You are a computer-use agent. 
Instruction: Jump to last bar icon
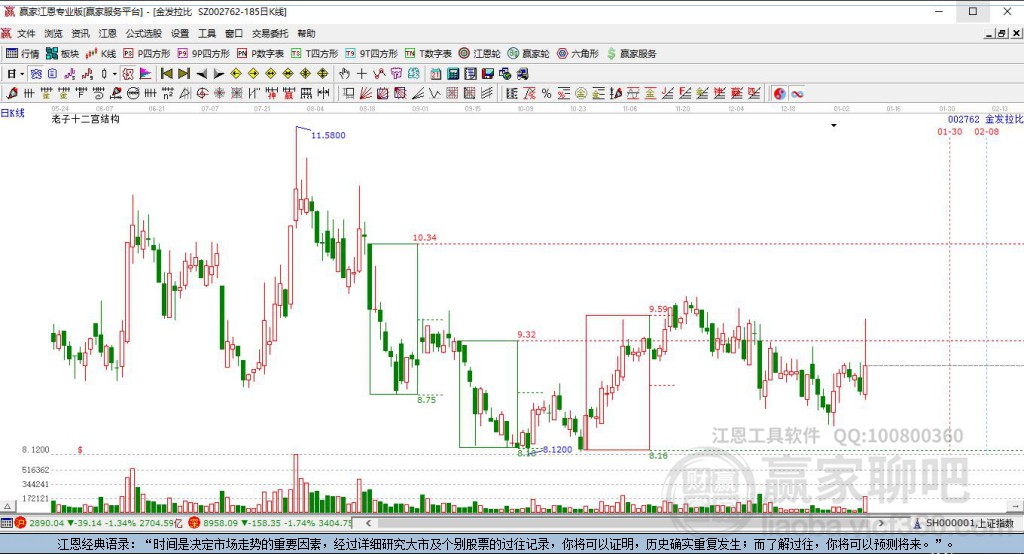pos(184,74)
